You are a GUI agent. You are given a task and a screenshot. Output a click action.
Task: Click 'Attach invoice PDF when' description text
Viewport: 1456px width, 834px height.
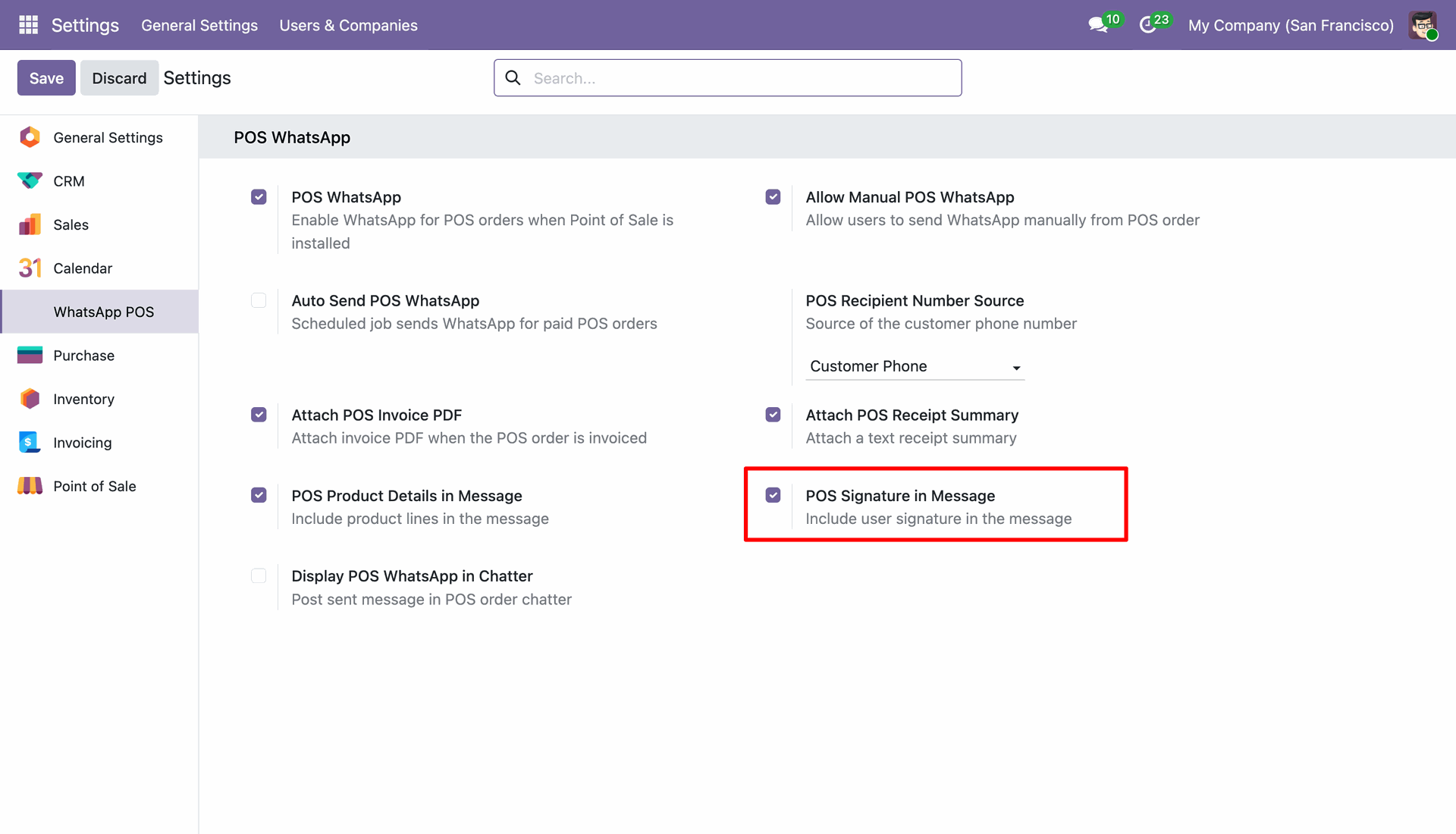click(x=469, y=438)
